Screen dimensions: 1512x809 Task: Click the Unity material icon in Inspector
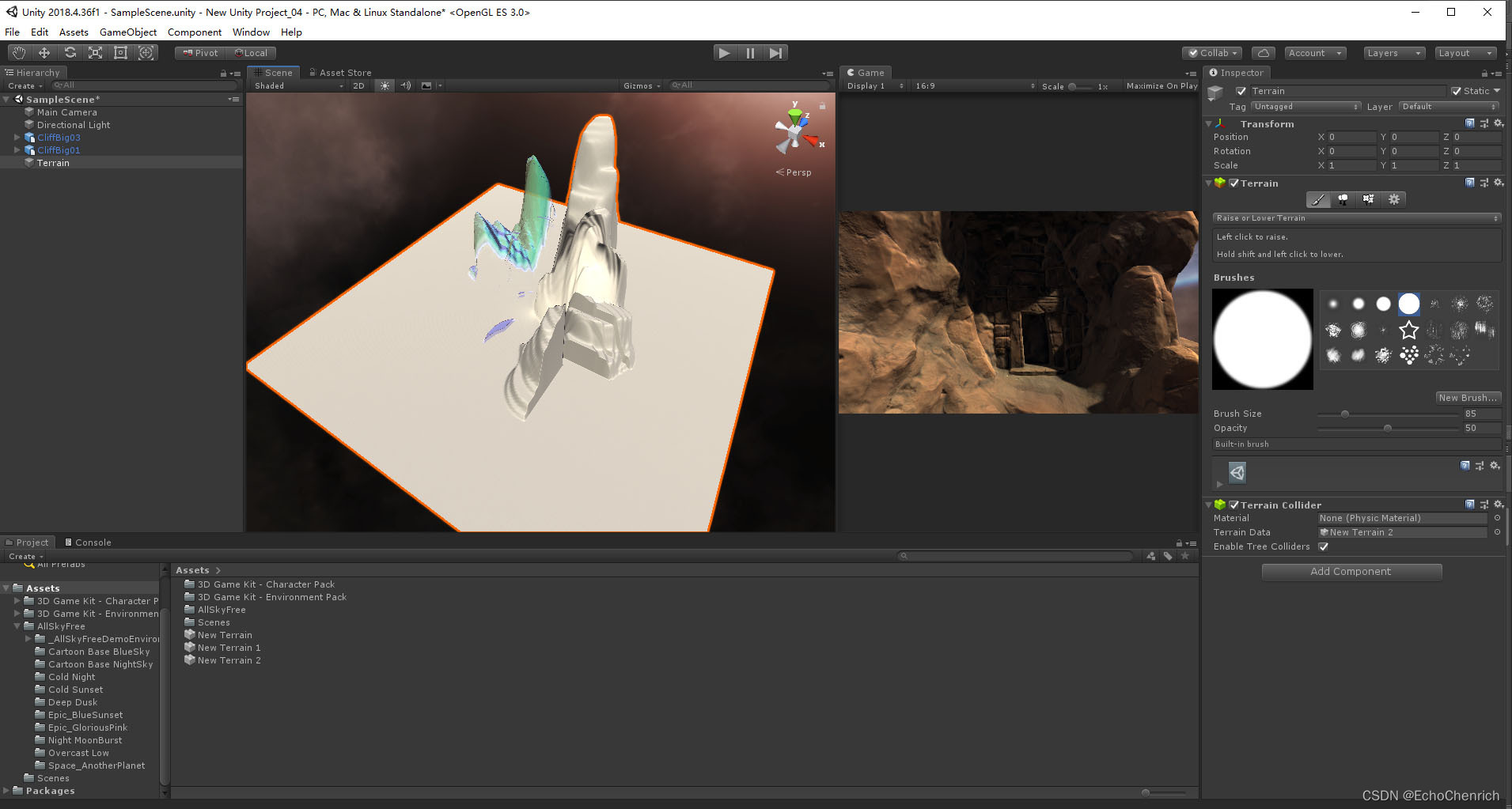click(x=1237, y=473)
